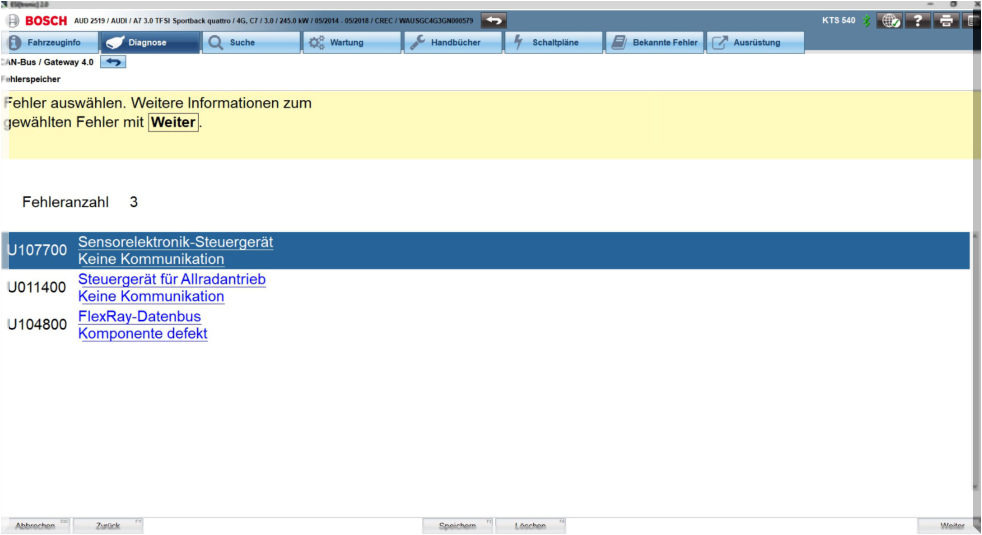Open the Suche search tab

251,43
